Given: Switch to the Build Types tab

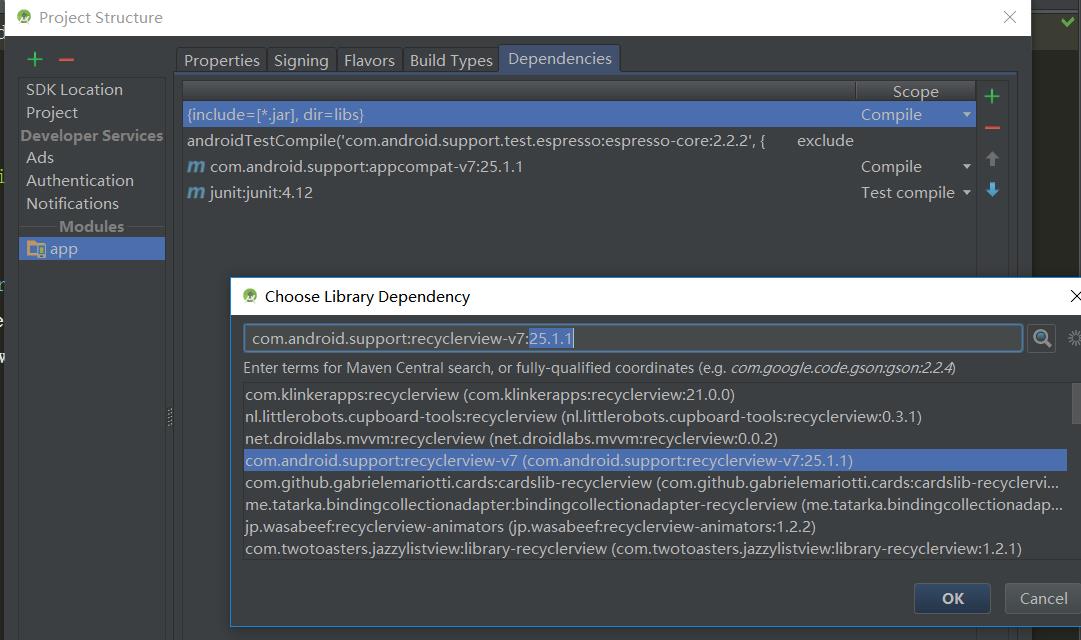Looking at the screenshot, I should click(451, 60).
